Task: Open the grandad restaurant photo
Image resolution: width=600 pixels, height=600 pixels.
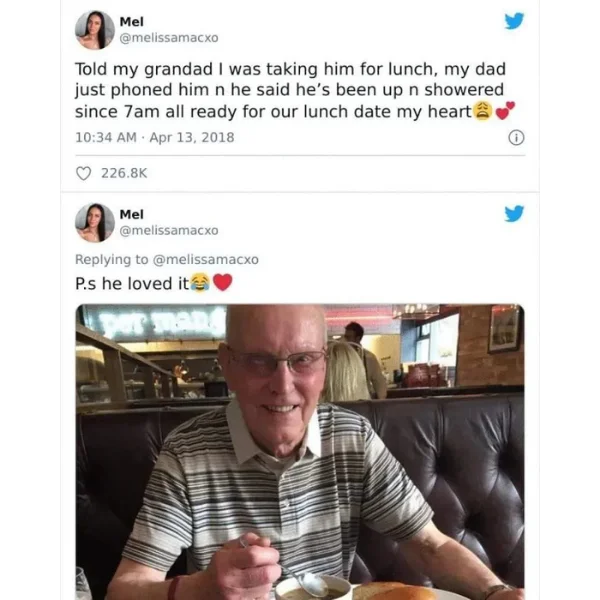Action: click(x=300, y=452)
